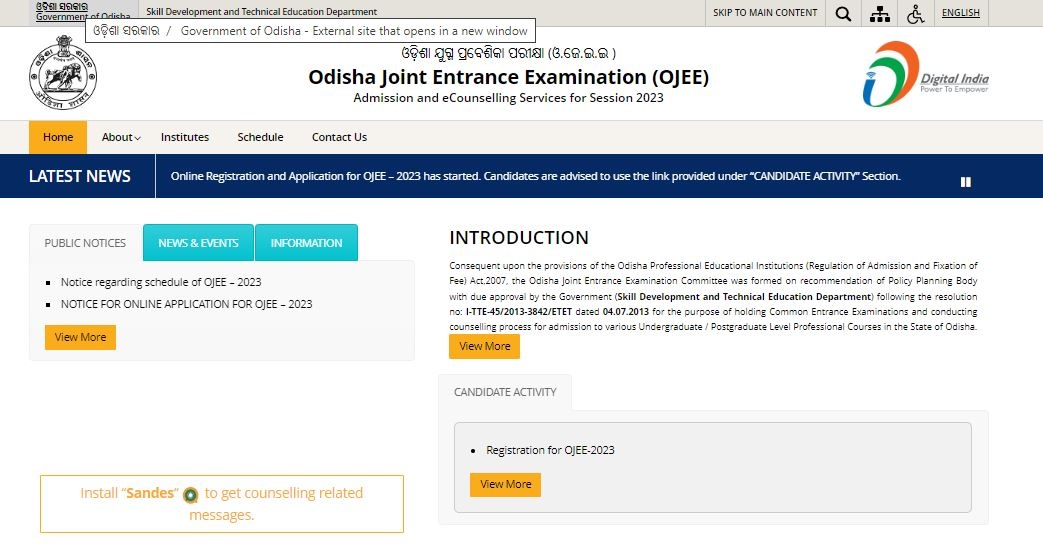Open the Institutes menu item
1043x555 pixels.
(x=185, y=137)
